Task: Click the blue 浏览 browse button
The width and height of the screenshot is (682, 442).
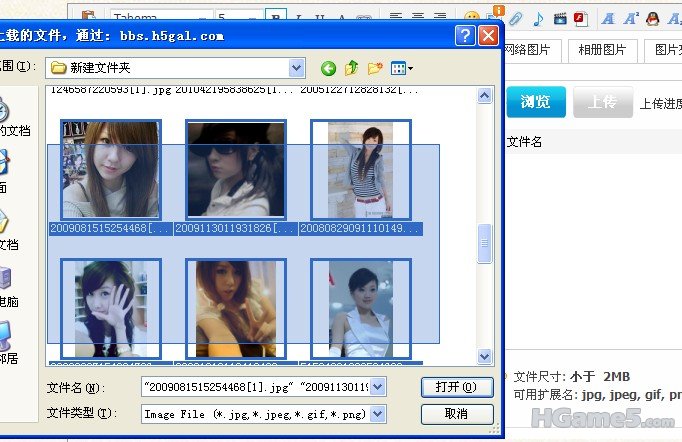Action: click(x=536, y=102)
